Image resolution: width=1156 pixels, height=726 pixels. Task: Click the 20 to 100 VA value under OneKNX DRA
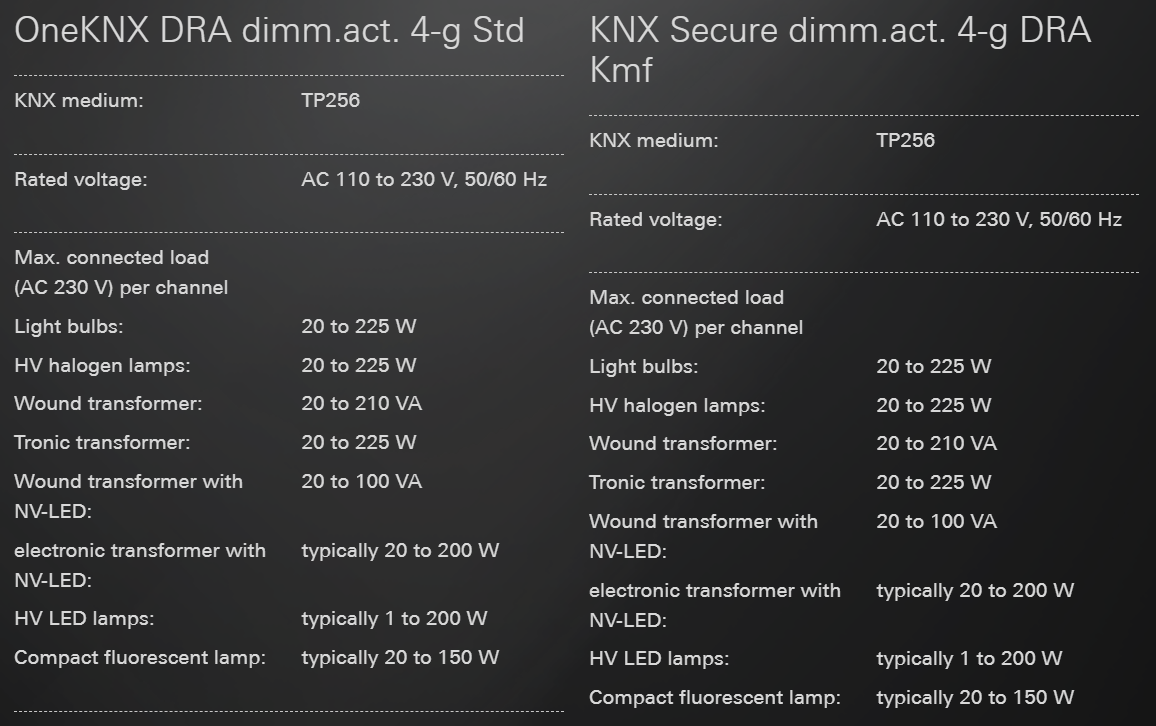point(361,481)
